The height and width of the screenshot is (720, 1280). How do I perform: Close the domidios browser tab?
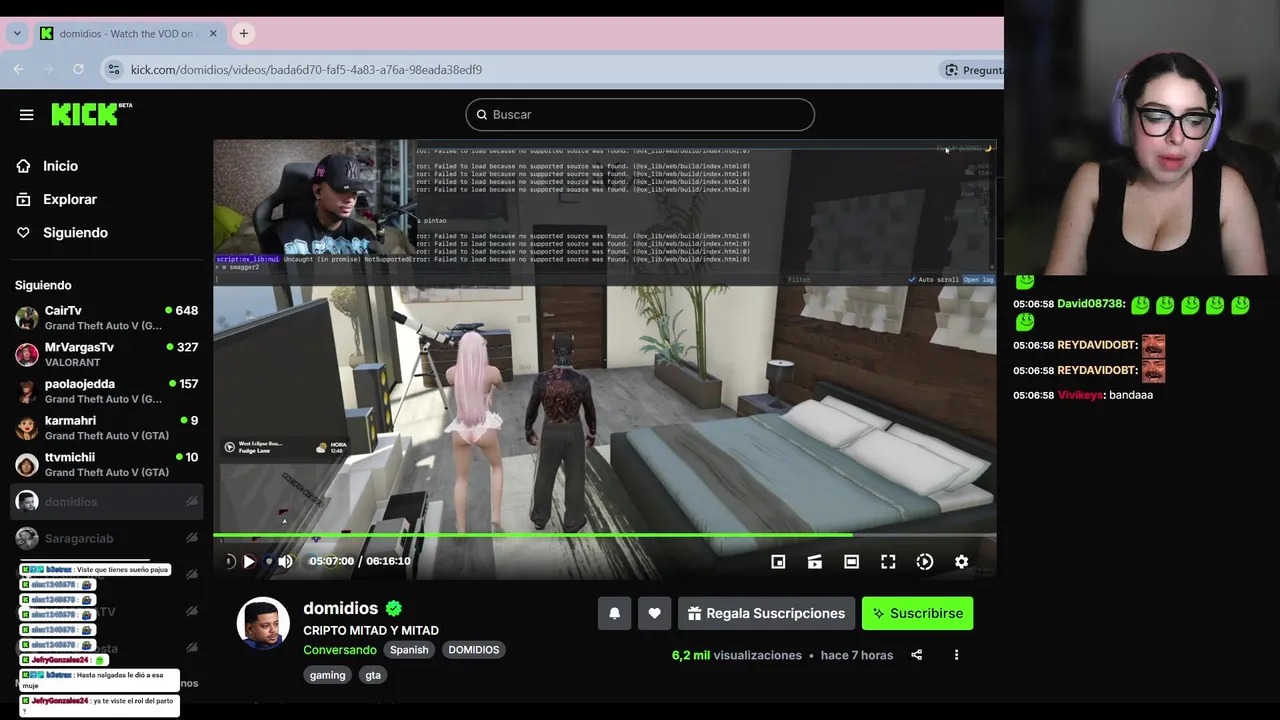[213, 33]
